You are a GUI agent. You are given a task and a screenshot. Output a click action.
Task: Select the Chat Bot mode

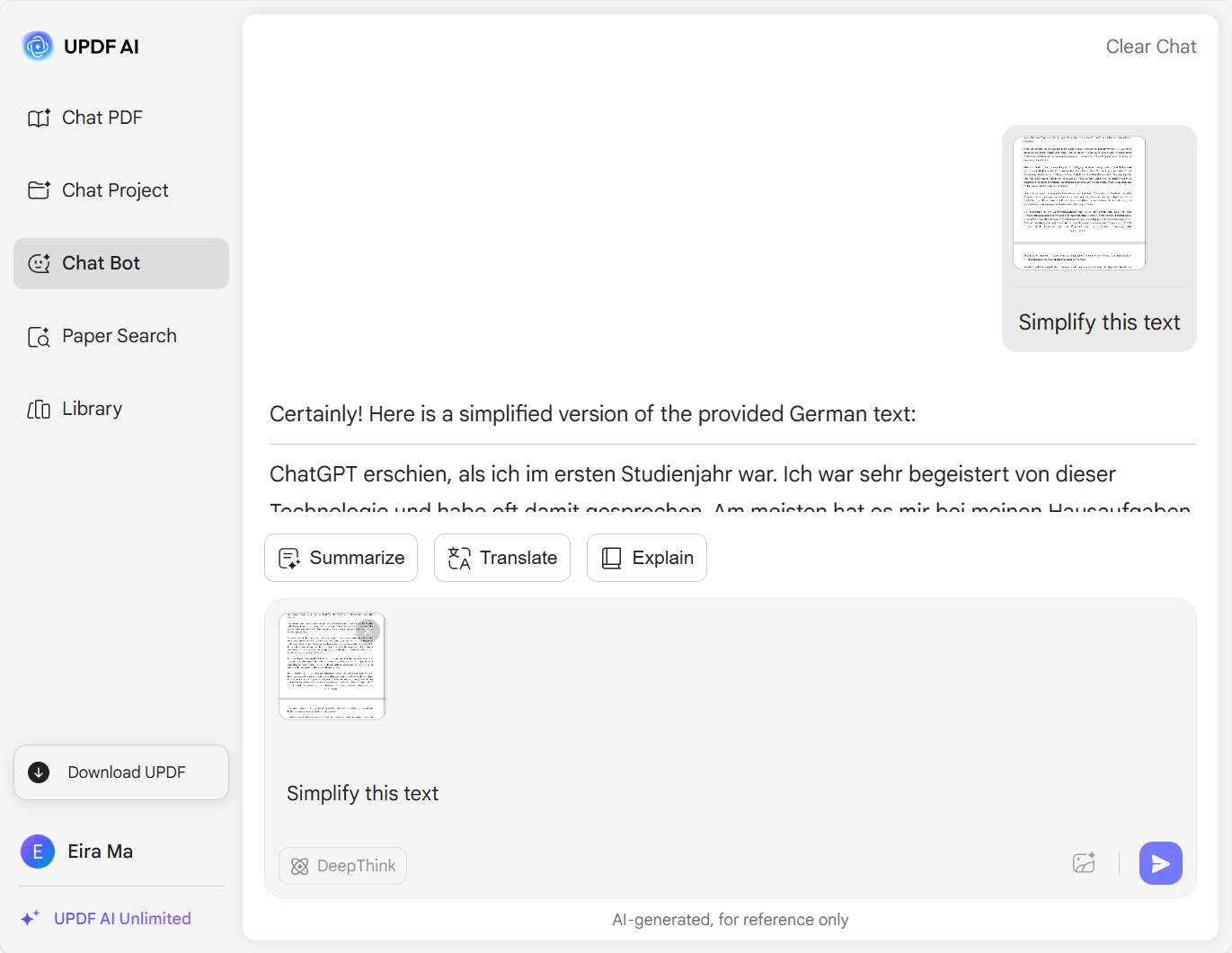tap(100, 263)
